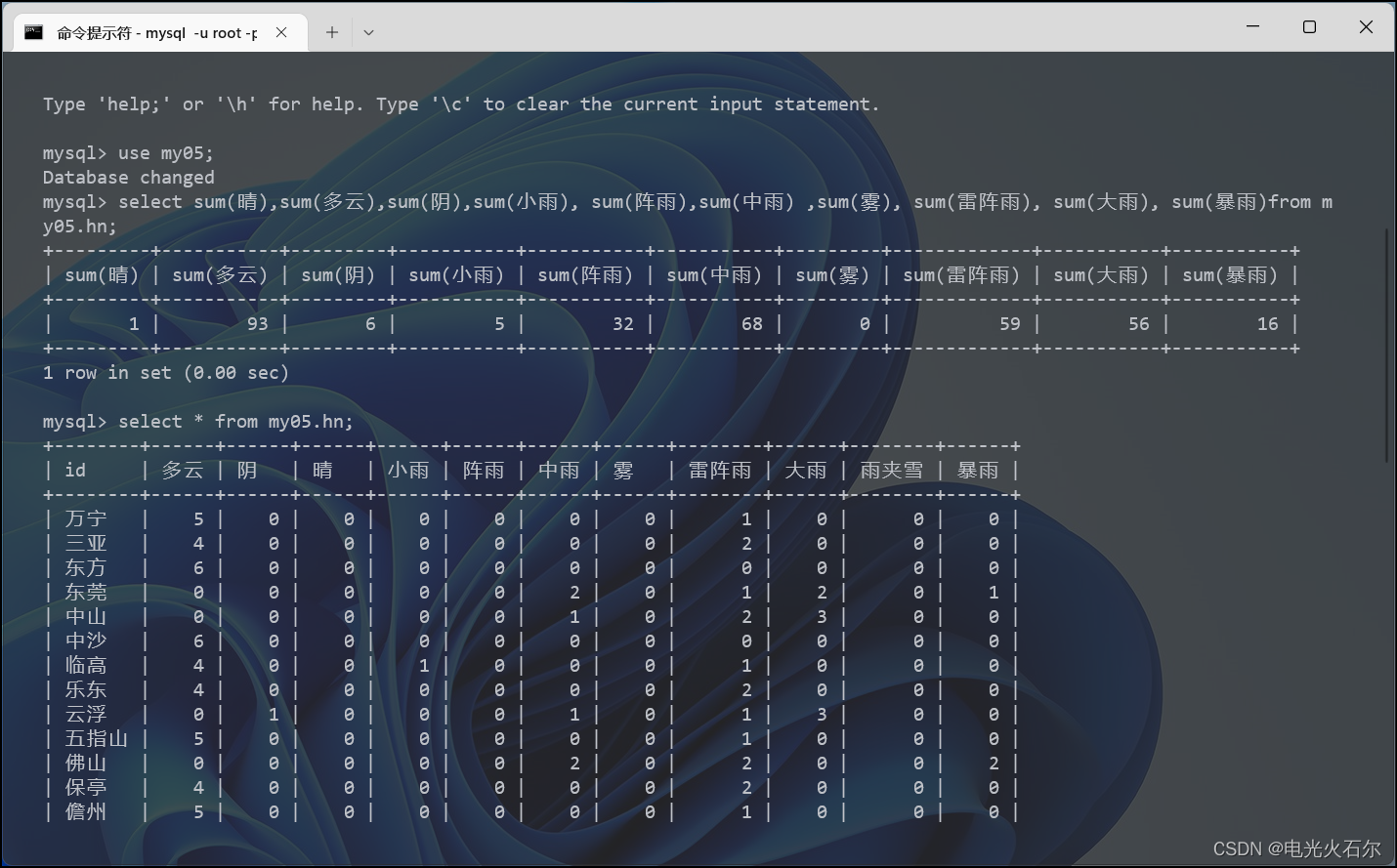
Task: Click the "Database changed" message
Action: (128, 177)
